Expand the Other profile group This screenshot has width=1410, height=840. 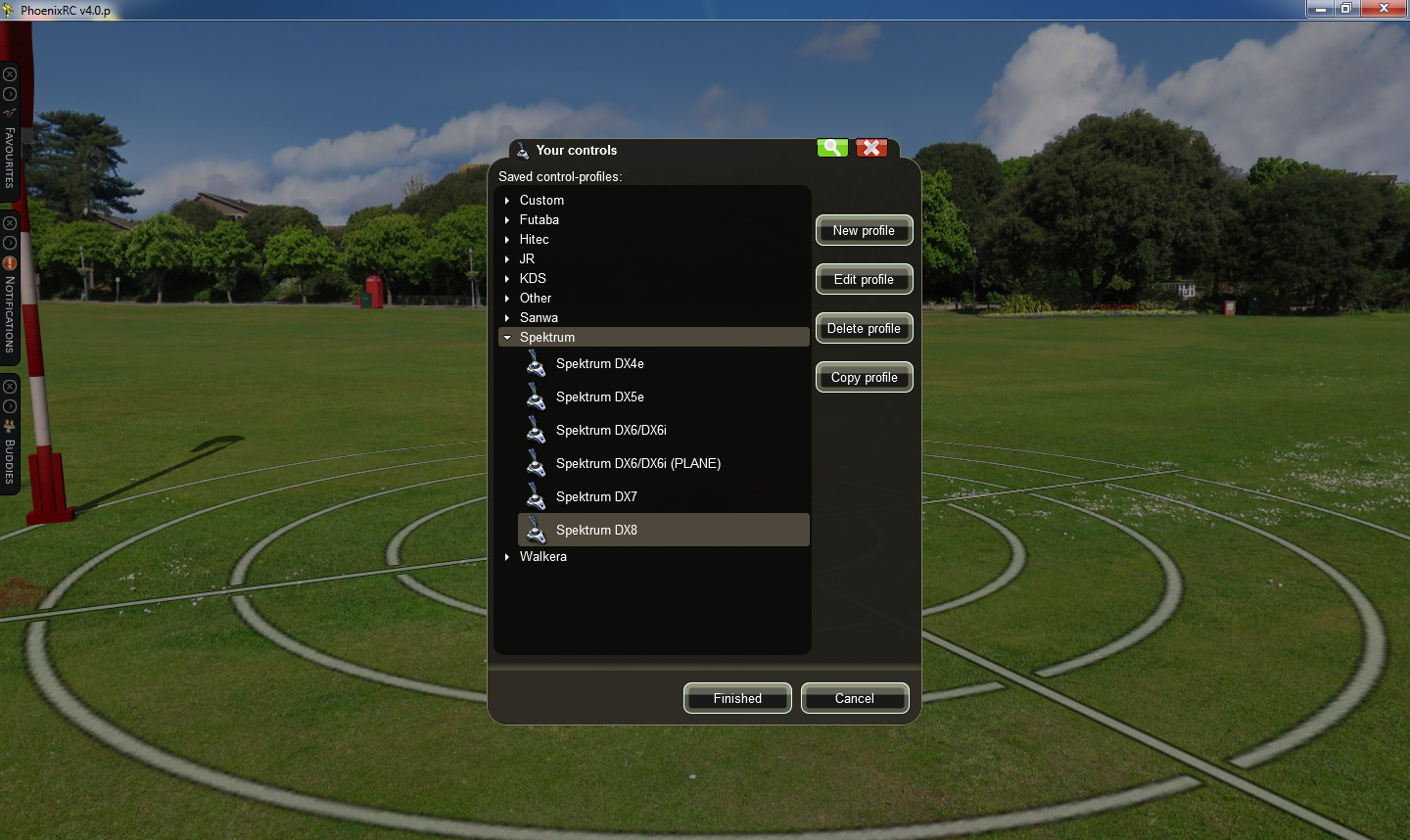pyautogui.click(x=507, y=299)
